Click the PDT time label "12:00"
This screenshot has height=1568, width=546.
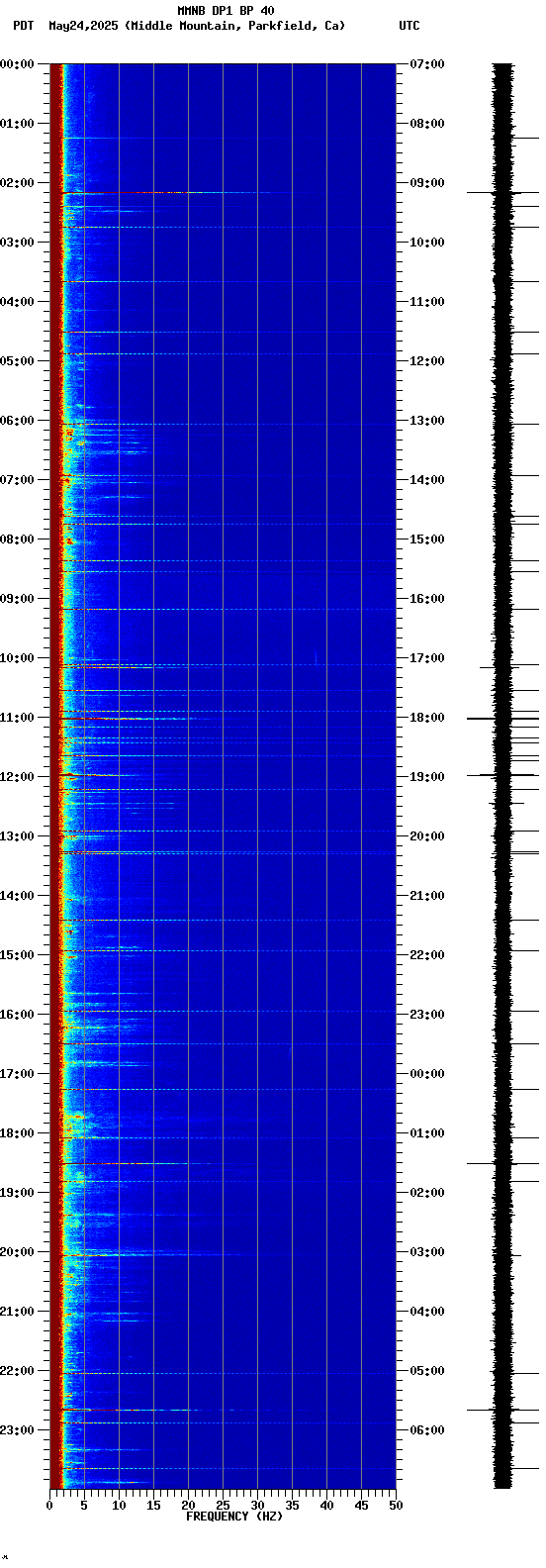click(x=17, y=777)
